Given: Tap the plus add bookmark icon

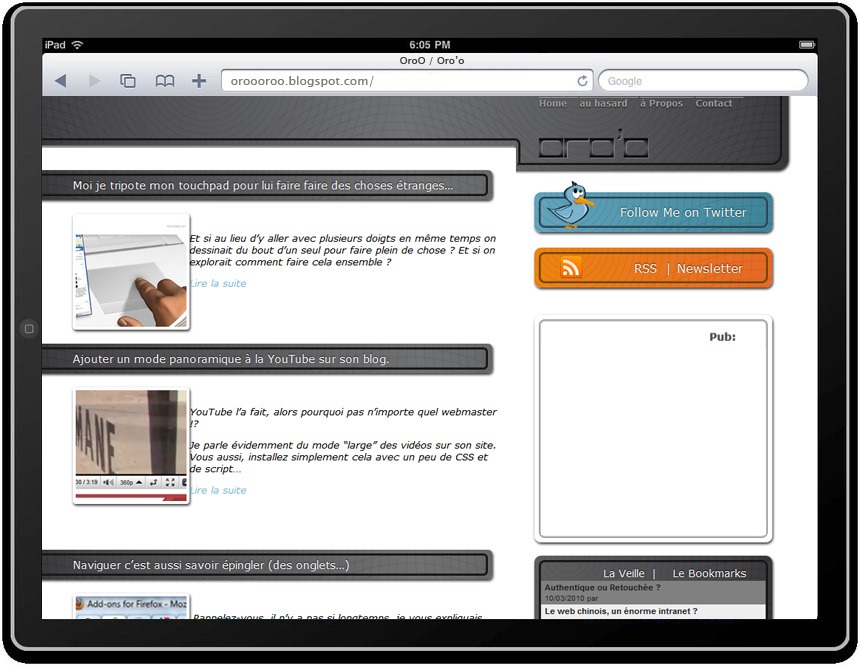Looking at the screenshot, I should 199,81.
